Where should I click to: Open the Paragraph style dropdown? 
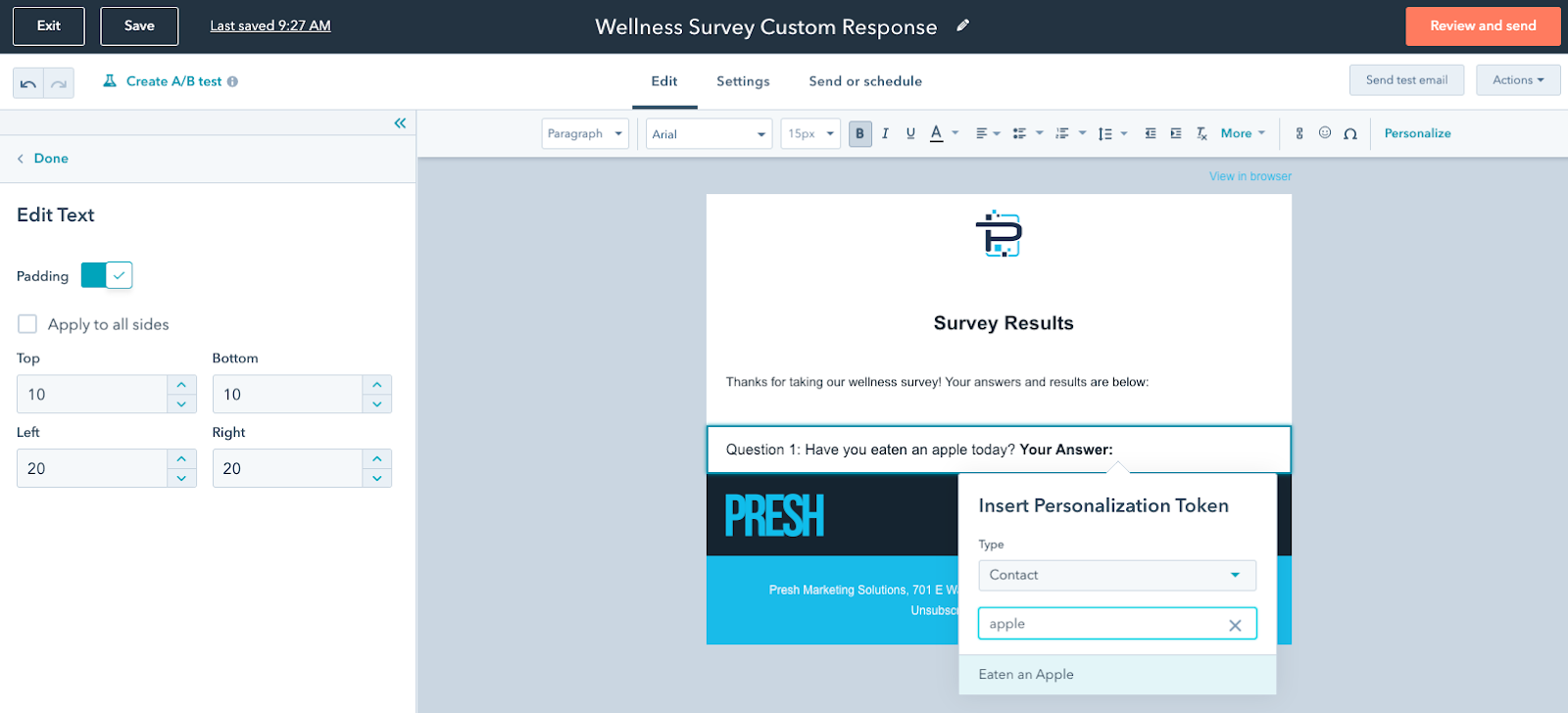coord(585,133)
